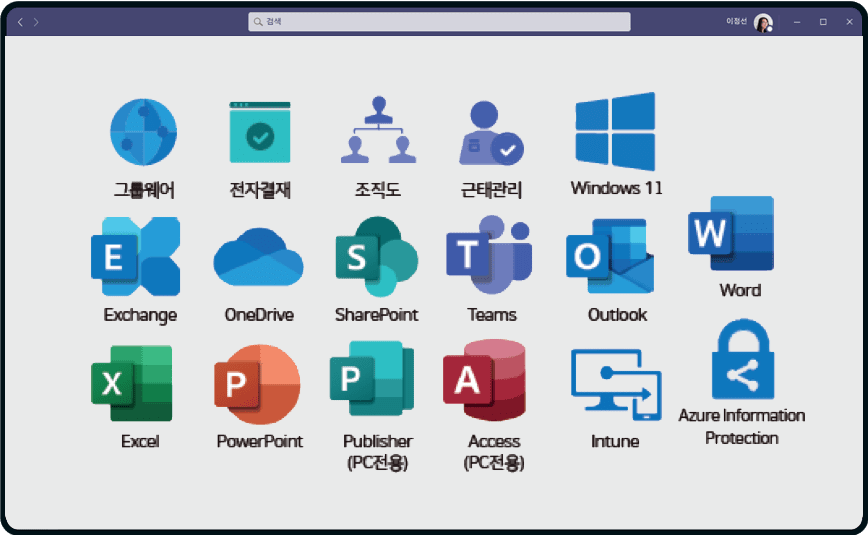This screenshot has height=535, width=868.
Task: Open the 조직도 organization chart icon
Action: (x=377, y=131)
